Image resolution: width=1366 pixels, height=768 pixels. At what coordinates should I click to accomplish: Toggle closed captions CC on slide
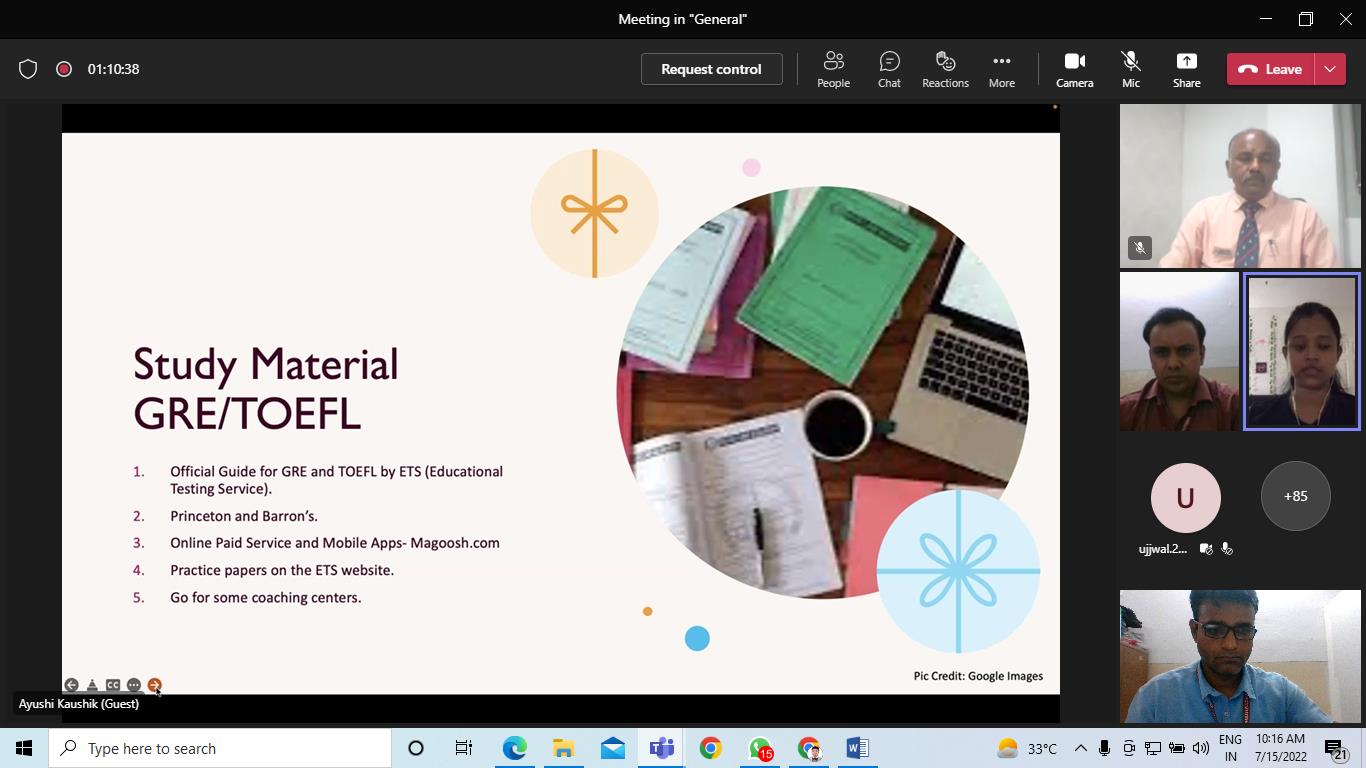(113, 685)
